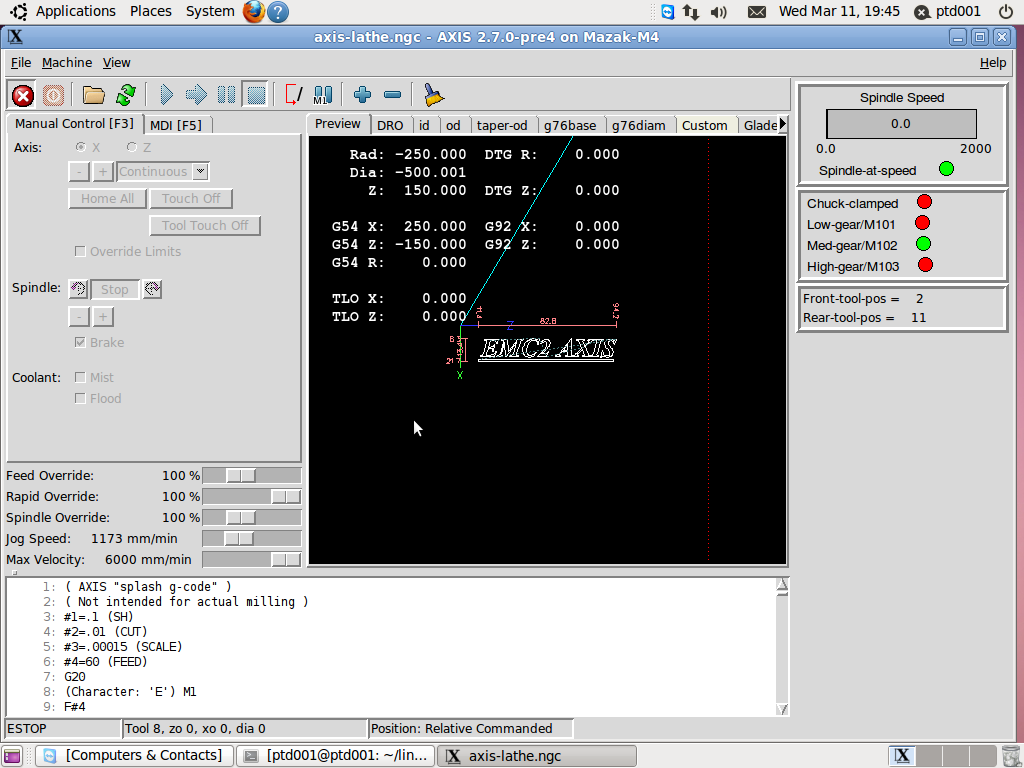Open the Help menu

tap(993, 63)
